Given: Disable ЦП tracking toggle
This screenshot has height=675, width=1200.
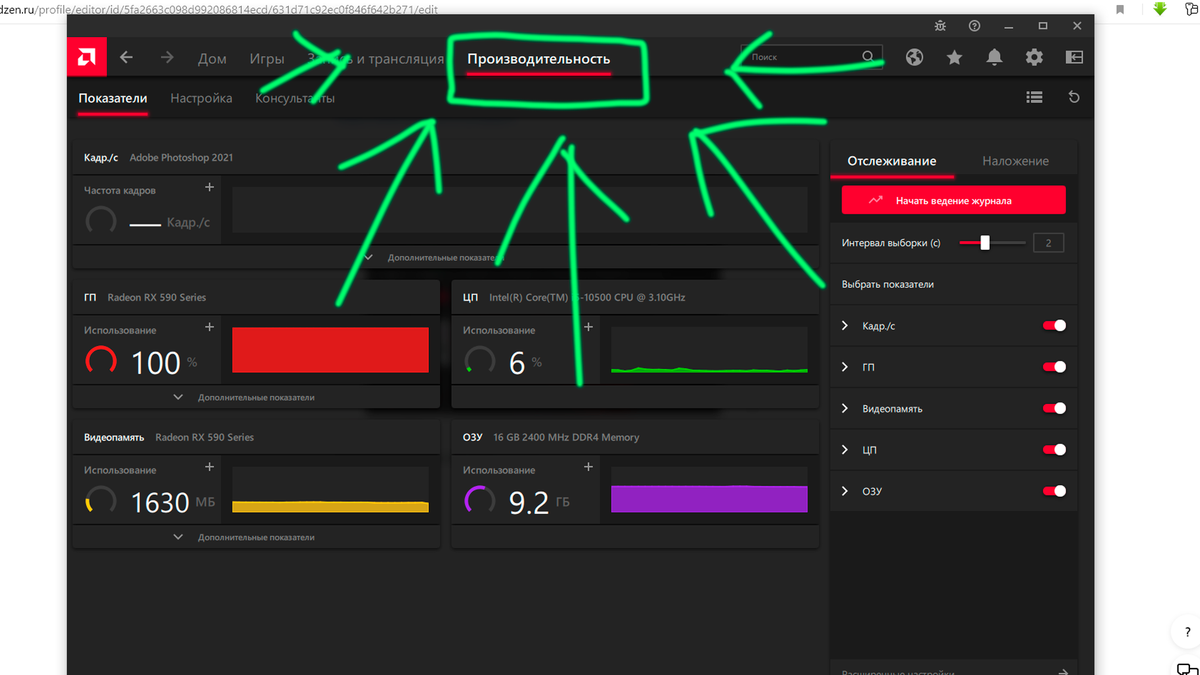Looking at the screenshot, I should (1054, 450).
